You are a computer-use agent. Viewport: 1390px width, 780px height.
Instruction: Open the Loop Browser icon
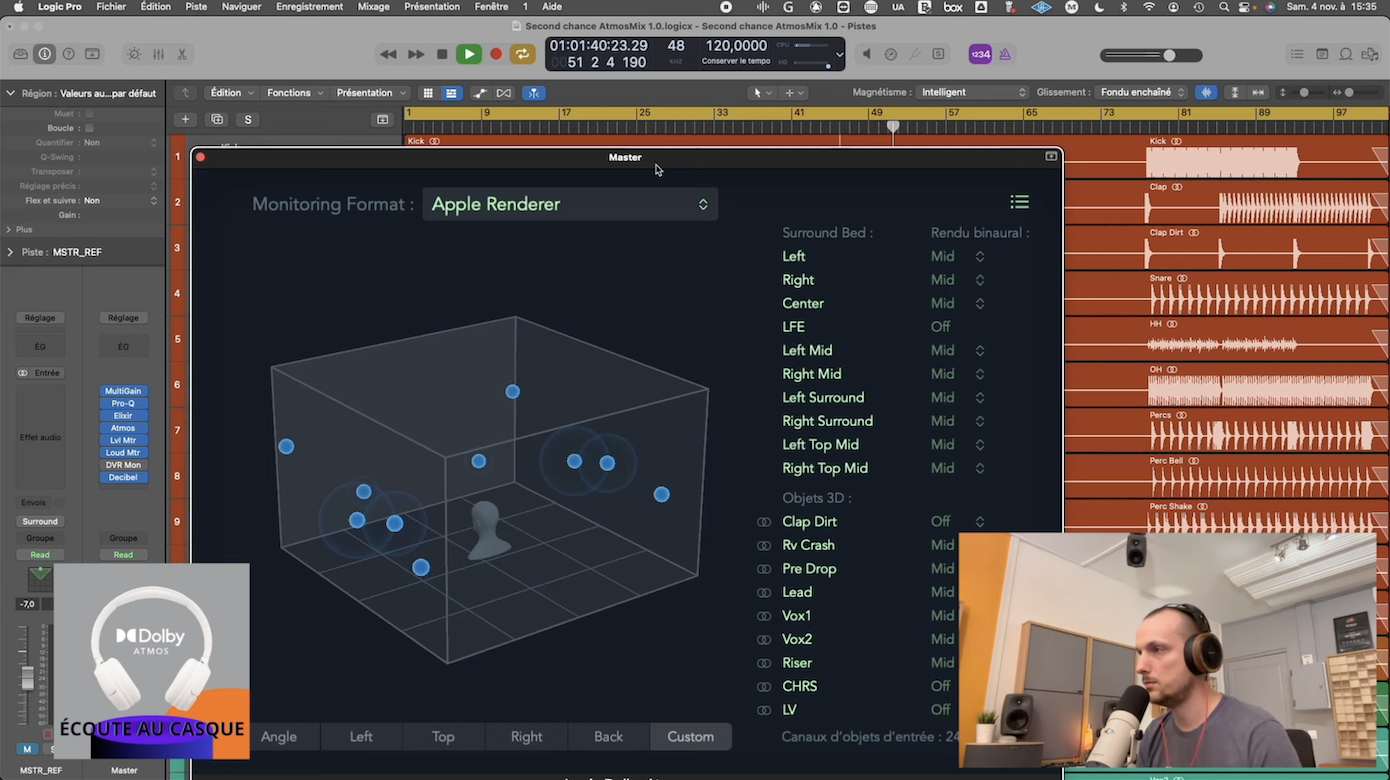[1346, 54]
